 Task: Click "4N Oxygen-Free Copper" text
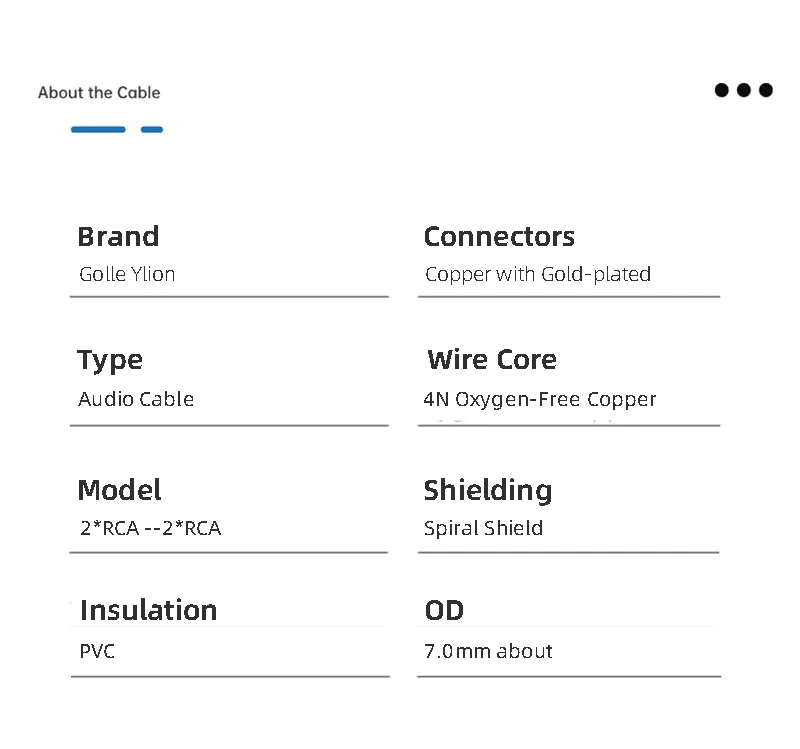click(x=540, y=399)
